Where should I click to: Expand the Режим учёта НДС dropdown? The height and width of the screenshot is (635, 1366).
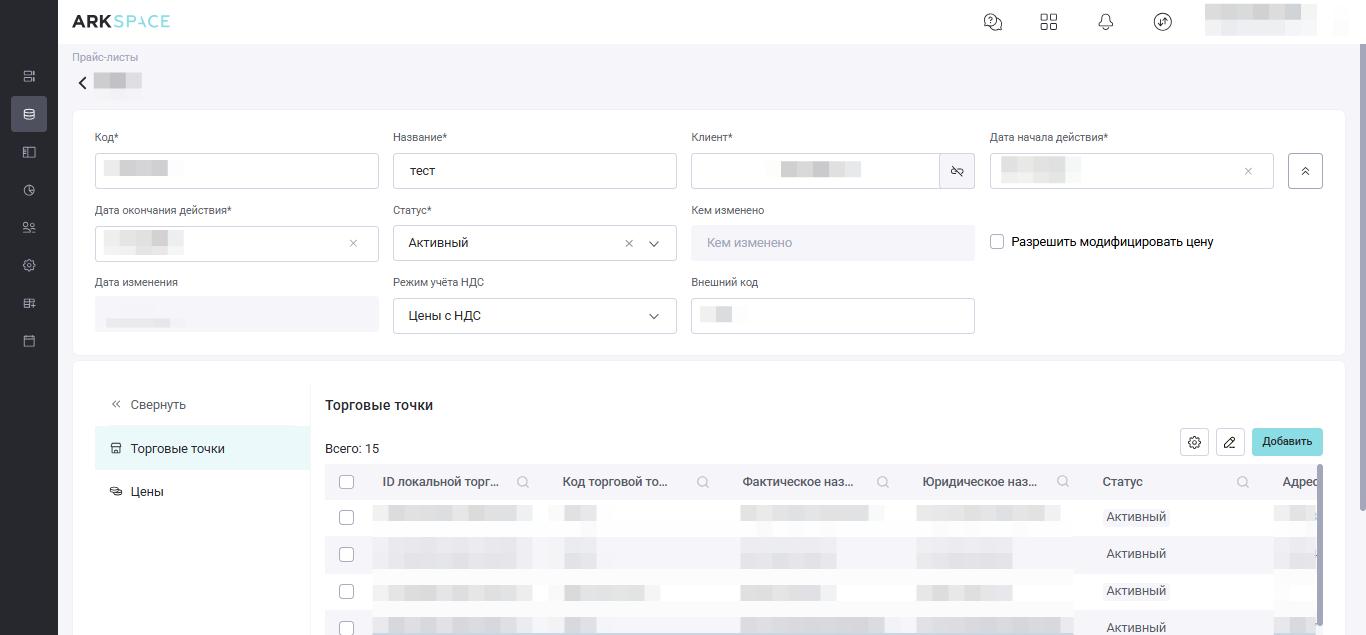point(534,316)
